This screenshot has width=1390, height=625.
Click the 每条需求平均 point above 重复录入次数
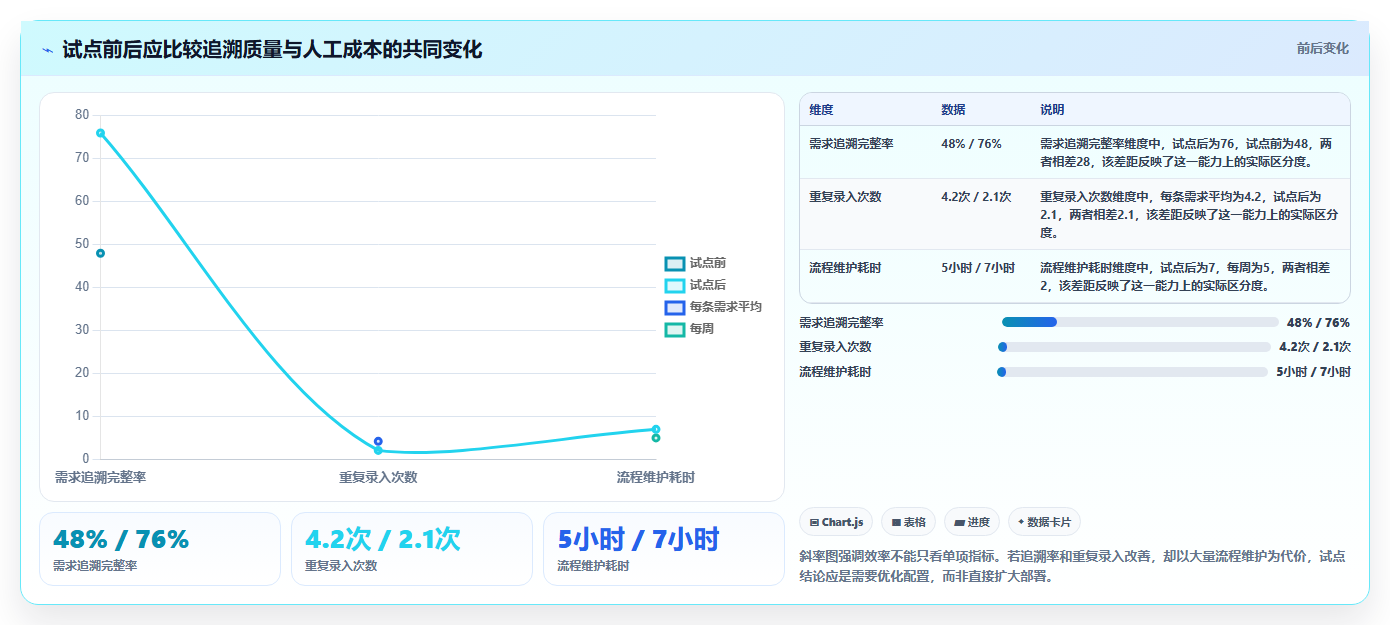coord(378,441)
